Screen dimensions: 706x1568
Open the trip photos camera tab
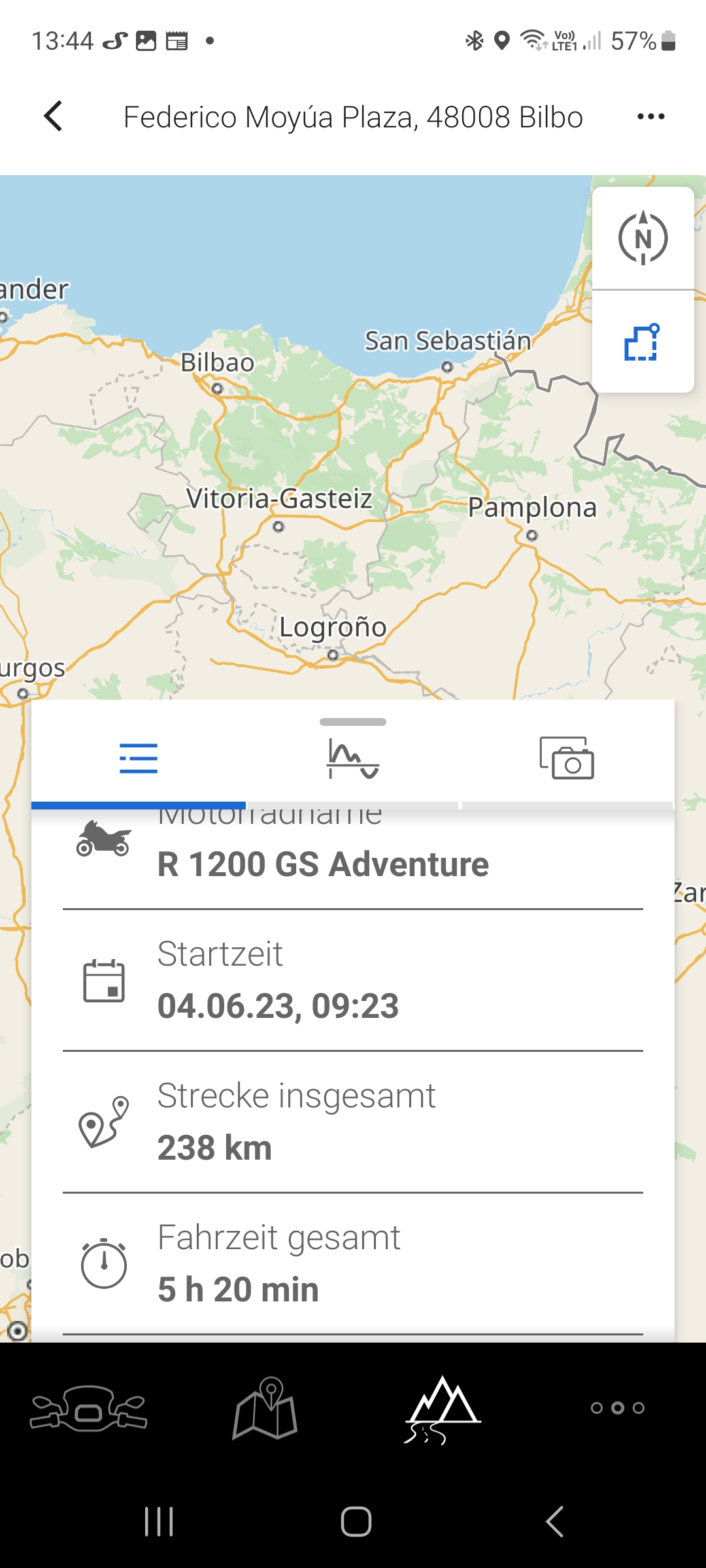pos(567,759)
